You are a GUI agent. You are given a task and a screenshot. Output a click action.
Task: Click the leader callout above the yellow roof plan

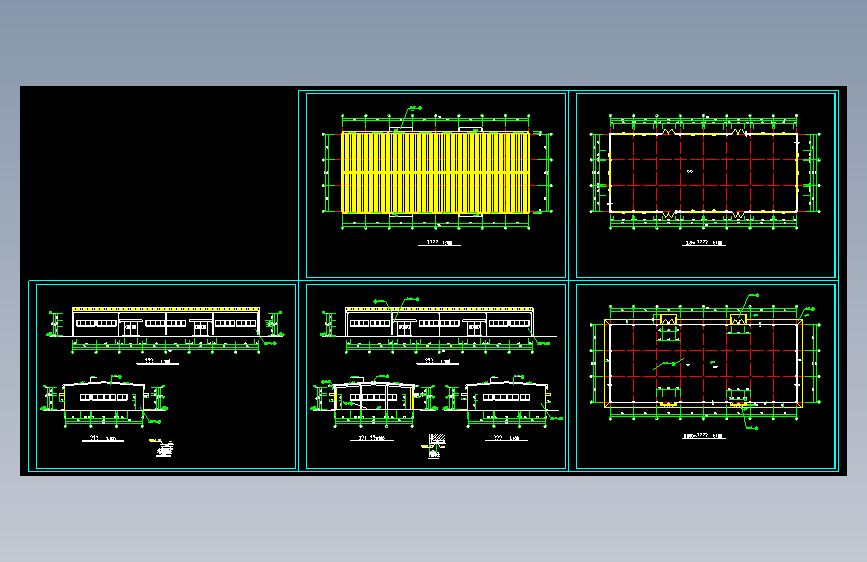[x=411, y=117]
